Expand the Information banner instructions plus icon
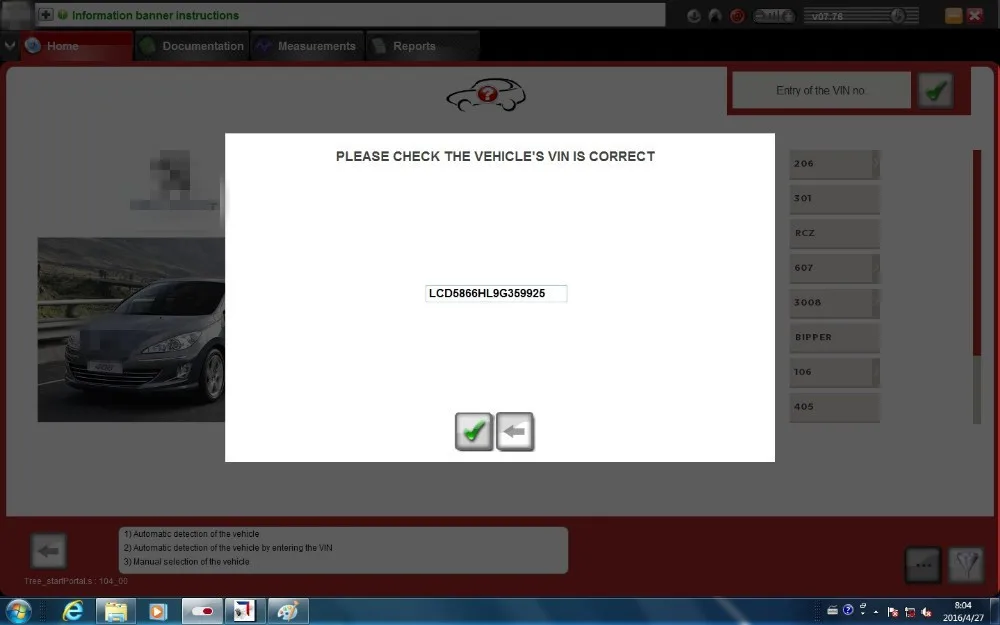The width and height of the screenshot is (1000, 625). coord(45,15)
